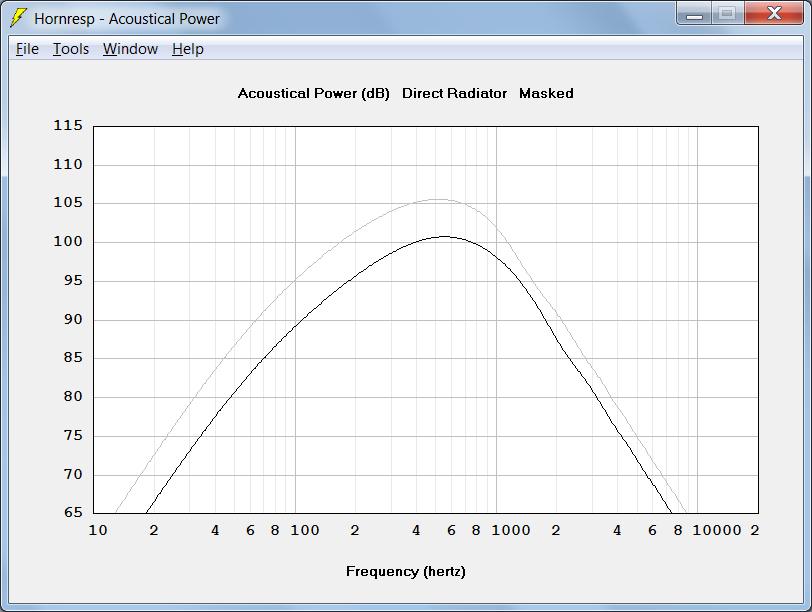Click the 65 y-axis value

click(x=72, y=512)
